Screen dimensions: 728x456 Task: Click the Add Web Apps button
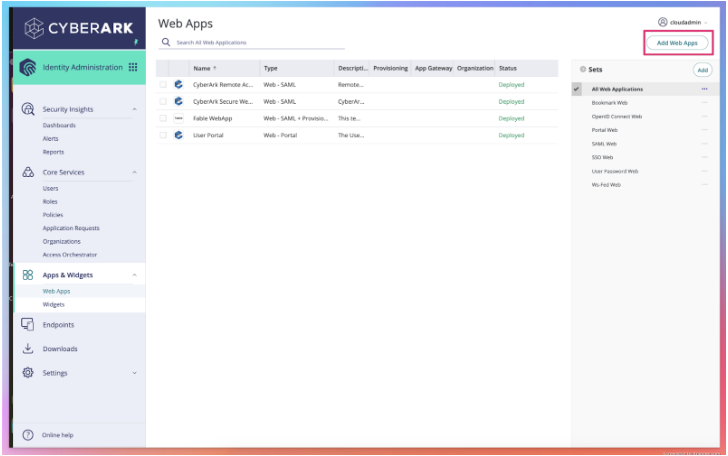[677, 43]
